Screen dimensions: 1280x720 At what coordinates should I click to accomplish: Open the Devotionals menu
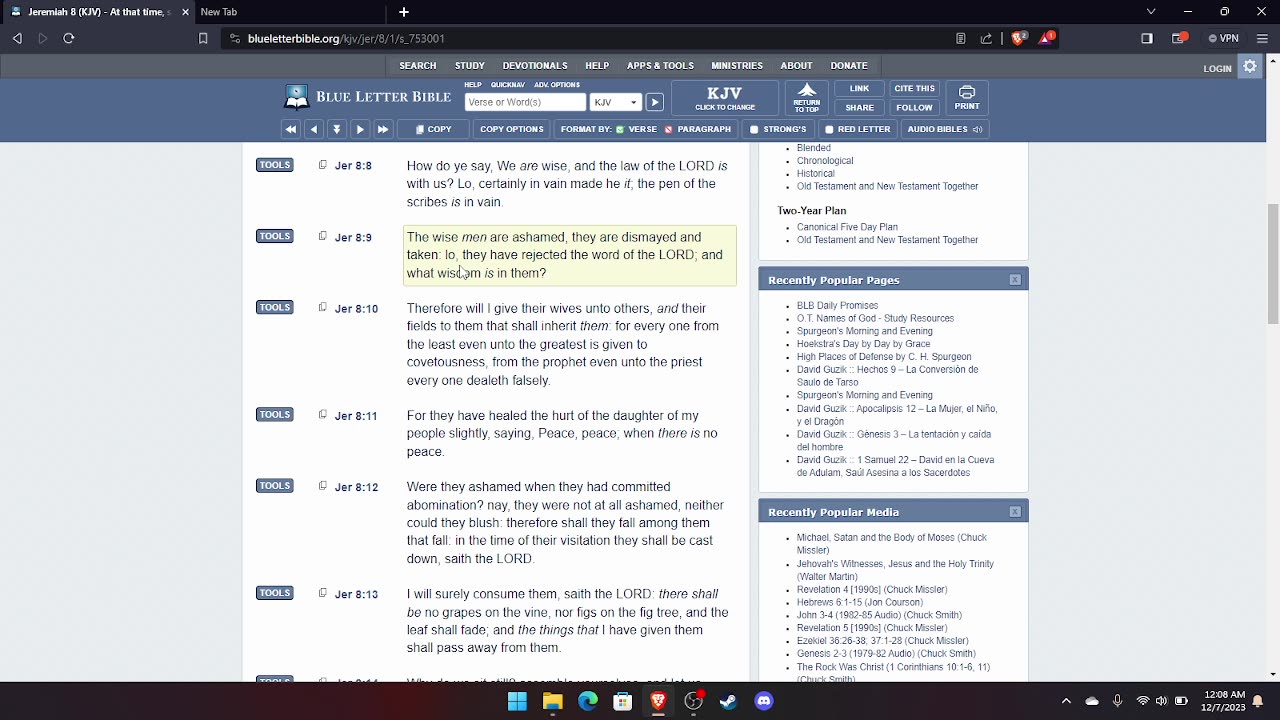tap(535, 66)
